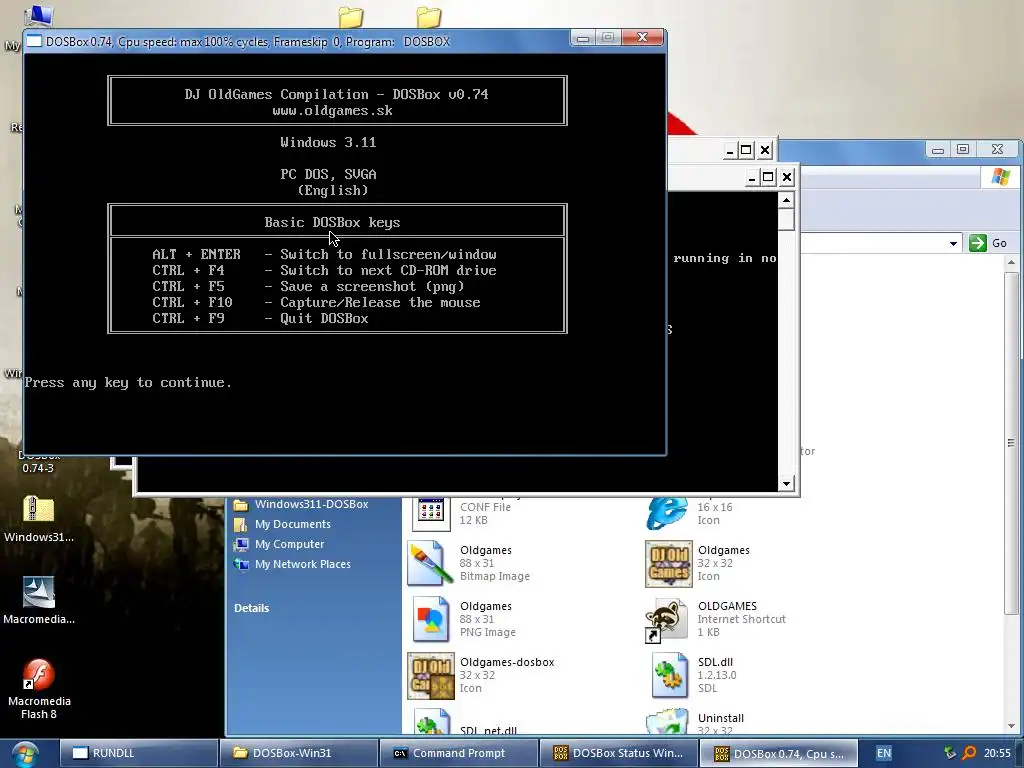The height and width of the screenshot is (768, 1024).
Task: Click the taskbar clock showing 20:55
Action: coord(997,753)
